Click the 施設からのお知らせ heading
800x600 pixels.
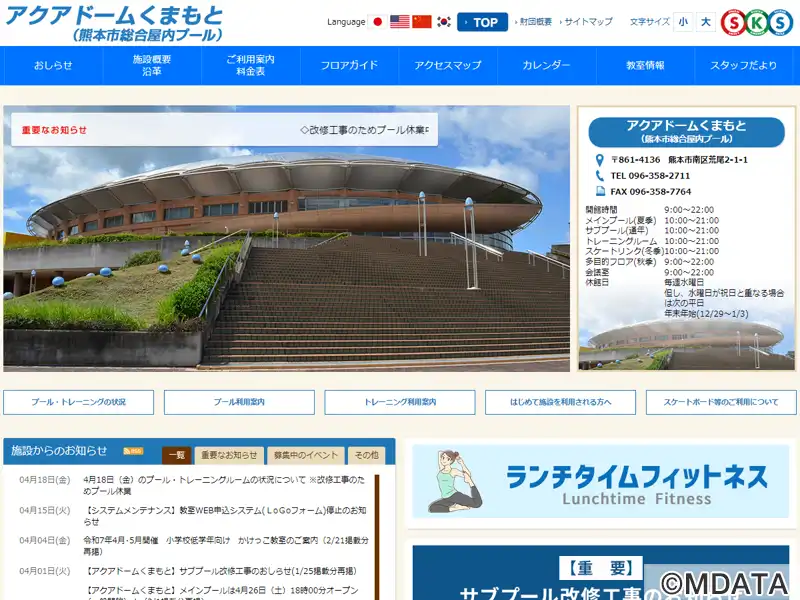point(59,451)
